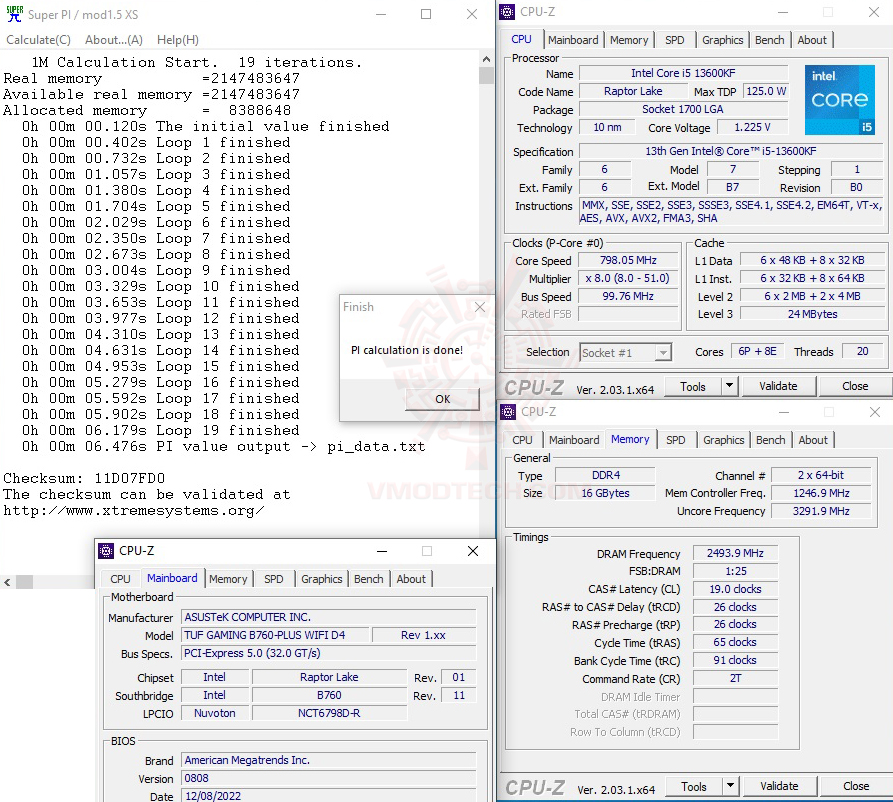
Task: Select Mainboard tab in top CPU-Z window
Action: (x=573, y=40)
